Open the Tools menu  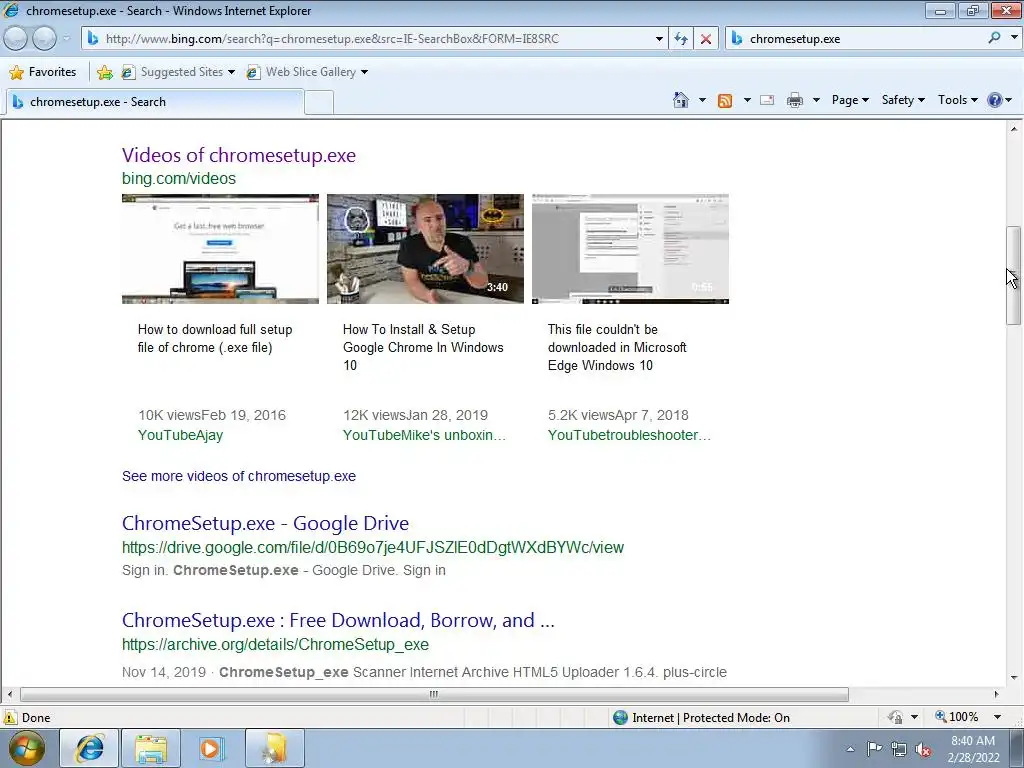[957, 100]
